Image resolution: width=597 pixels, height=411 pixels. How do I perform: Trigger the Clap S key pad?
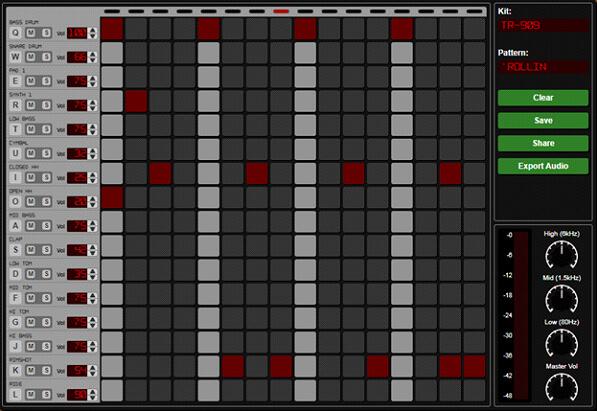coord(15,249)
